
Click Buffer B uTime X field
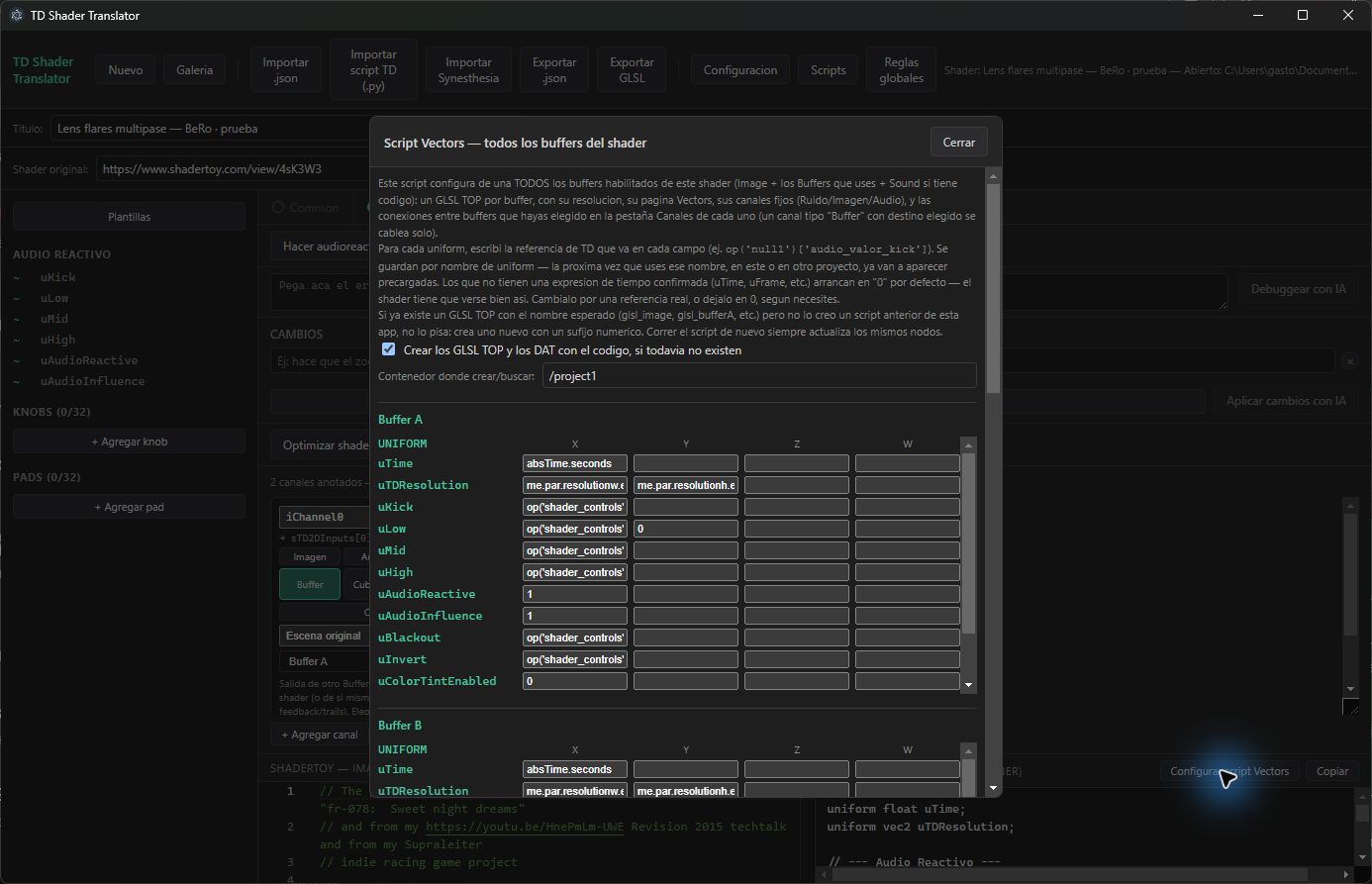click(x=575, y=769)
